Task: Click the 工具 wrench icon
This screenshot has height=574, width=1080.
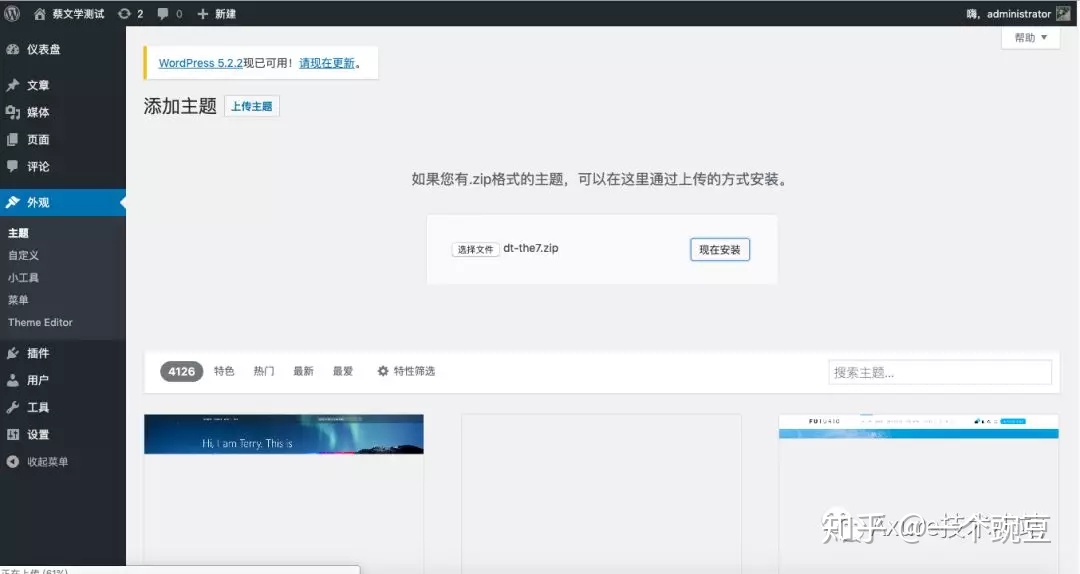Action: 12,407
